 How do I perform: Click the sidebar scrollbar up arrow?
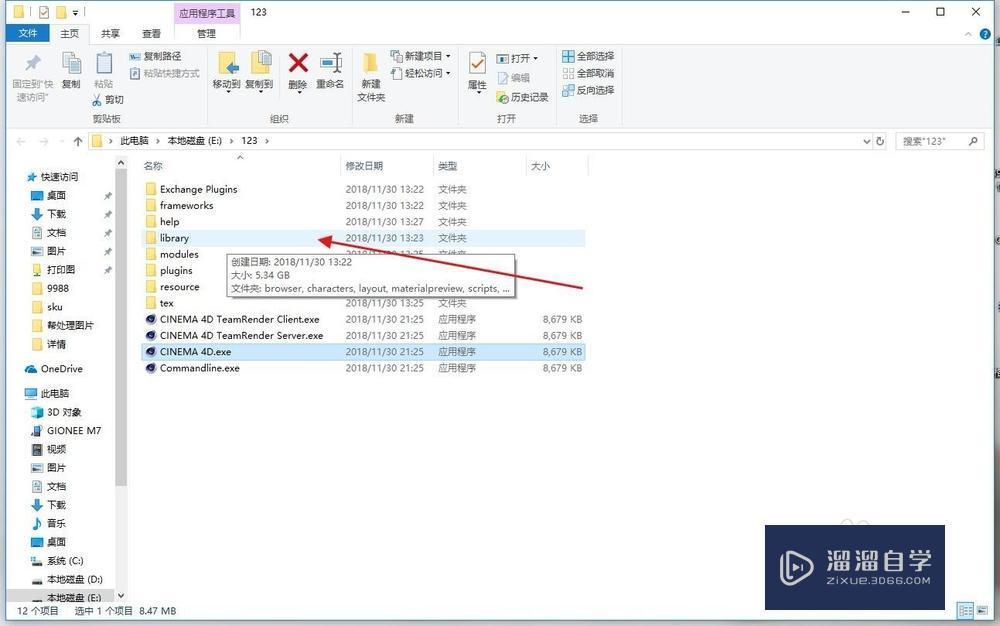[x=121, y=164]
